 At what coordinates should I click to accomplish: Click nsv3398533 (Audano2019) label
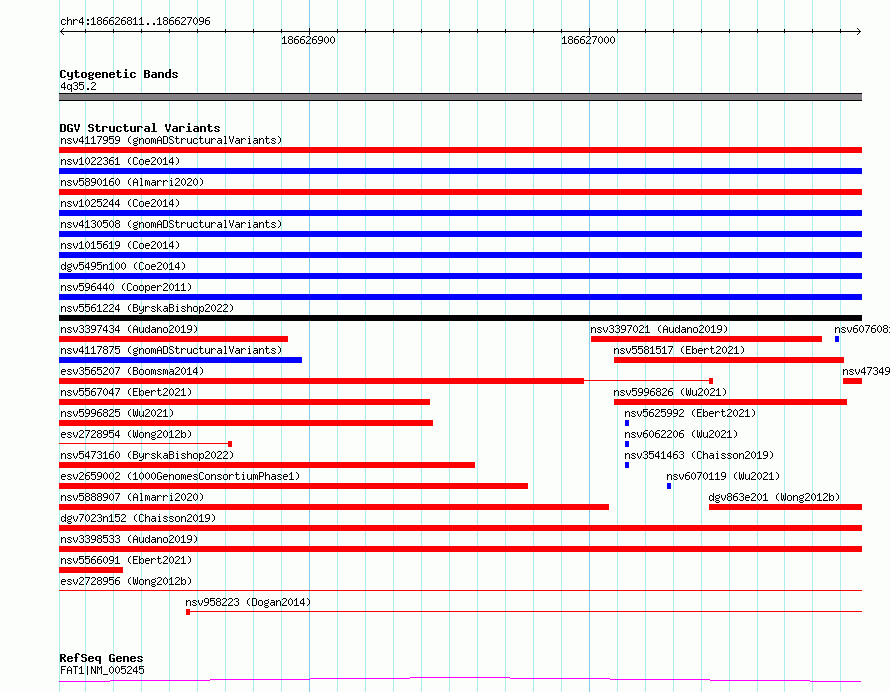pyautogui.click(x=129, y=539)
